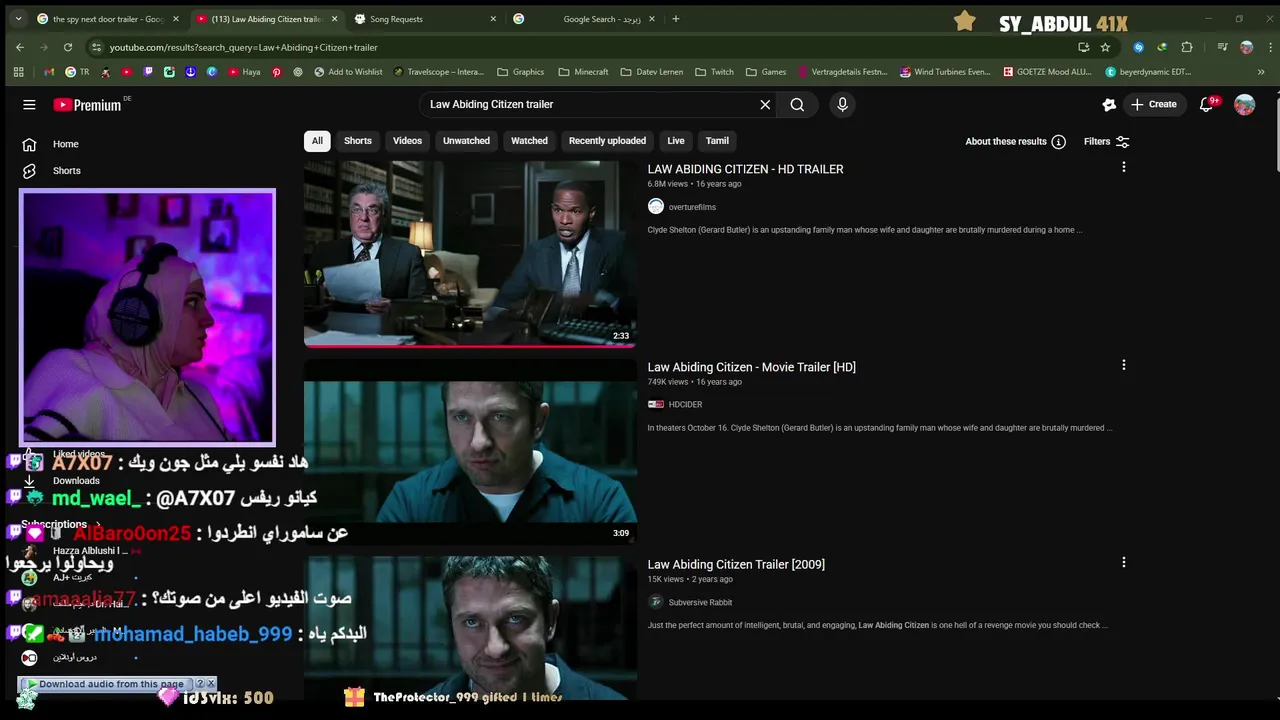Select the Unwatched filter chip
Screen dimensions: 1280x720
(x=466, y=141)
